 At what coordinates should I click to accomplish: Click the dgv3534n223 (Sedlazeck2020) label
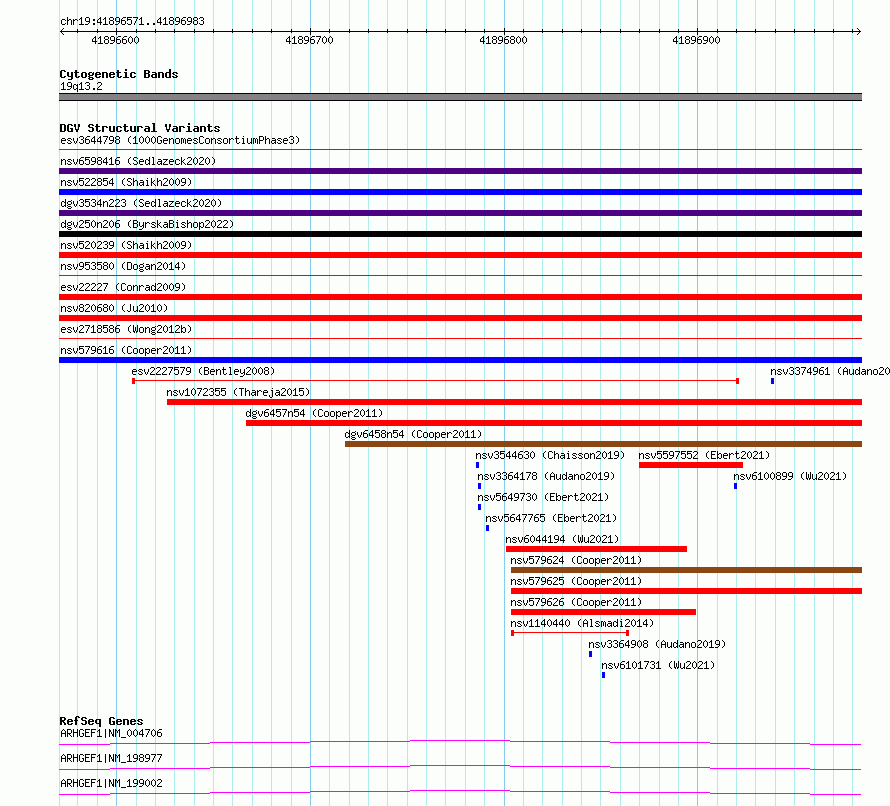[141, 203]
